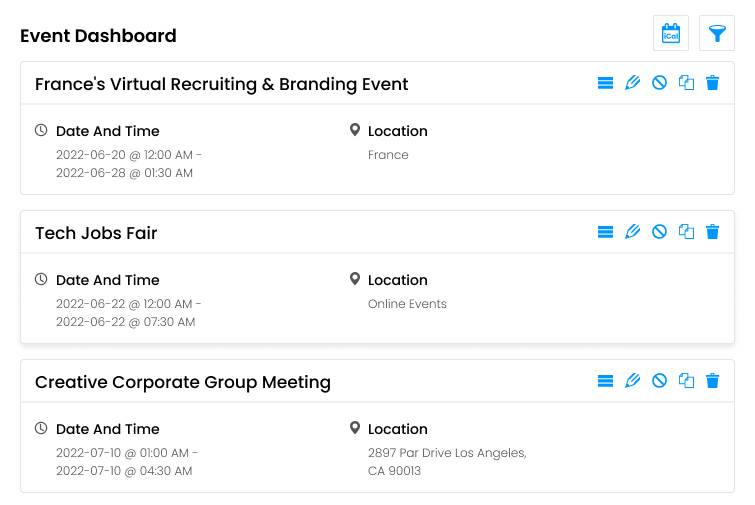The image size is (755, 505).
Task: Duplicate the Creative Corporate Group Meeting event
Action: click(x=686, y=381)
